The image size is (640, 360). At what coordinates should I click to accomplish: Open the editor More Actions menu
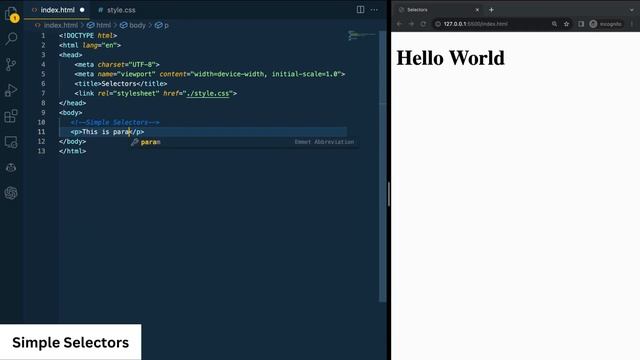click(x=374, y=9)
